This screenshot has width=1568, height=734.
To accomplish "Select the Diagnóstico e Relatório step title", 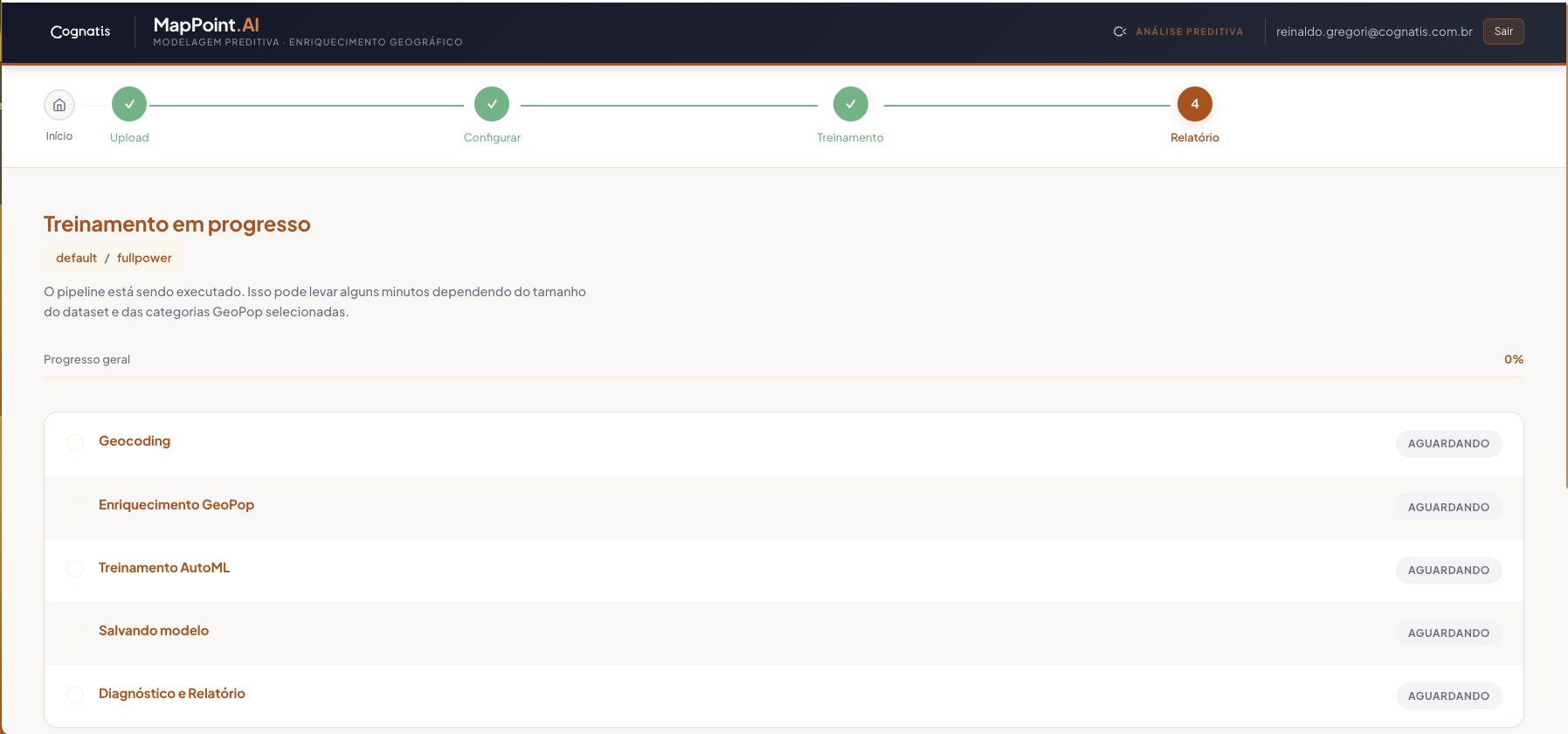I will click(x=172, y=694).
